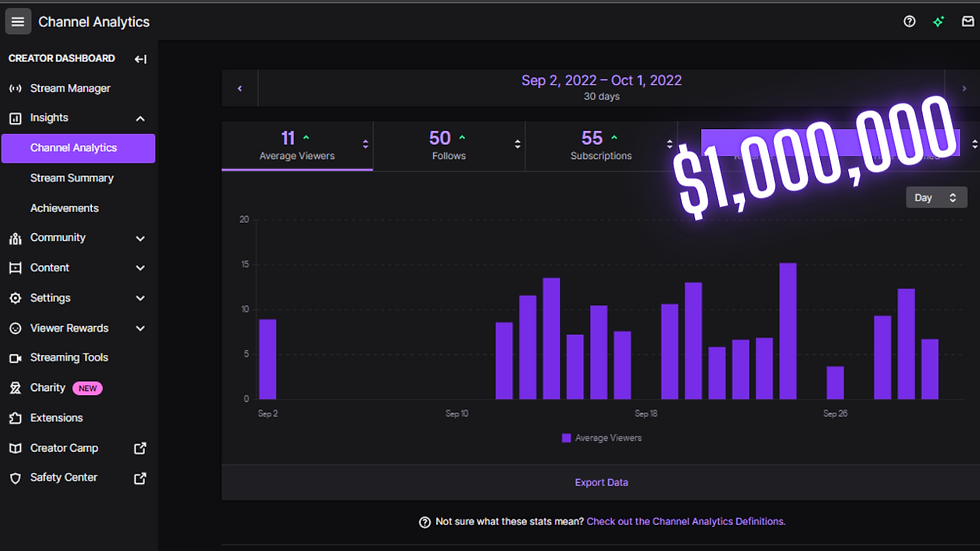This screenshot has height=551, width=980.
Task: Click the '30 days' range text
Action: 601,97
